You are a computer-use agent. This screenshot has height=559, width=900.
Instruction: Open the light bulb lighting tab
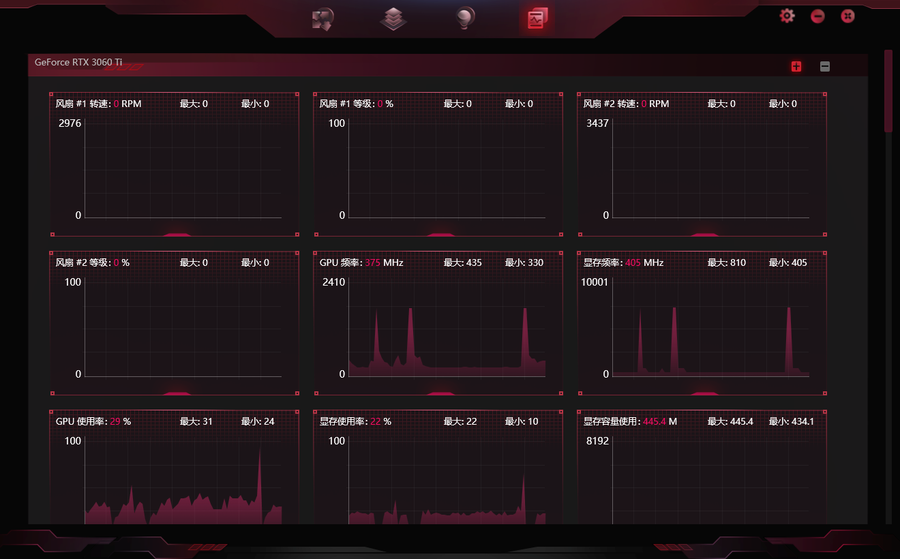(464, 18)
